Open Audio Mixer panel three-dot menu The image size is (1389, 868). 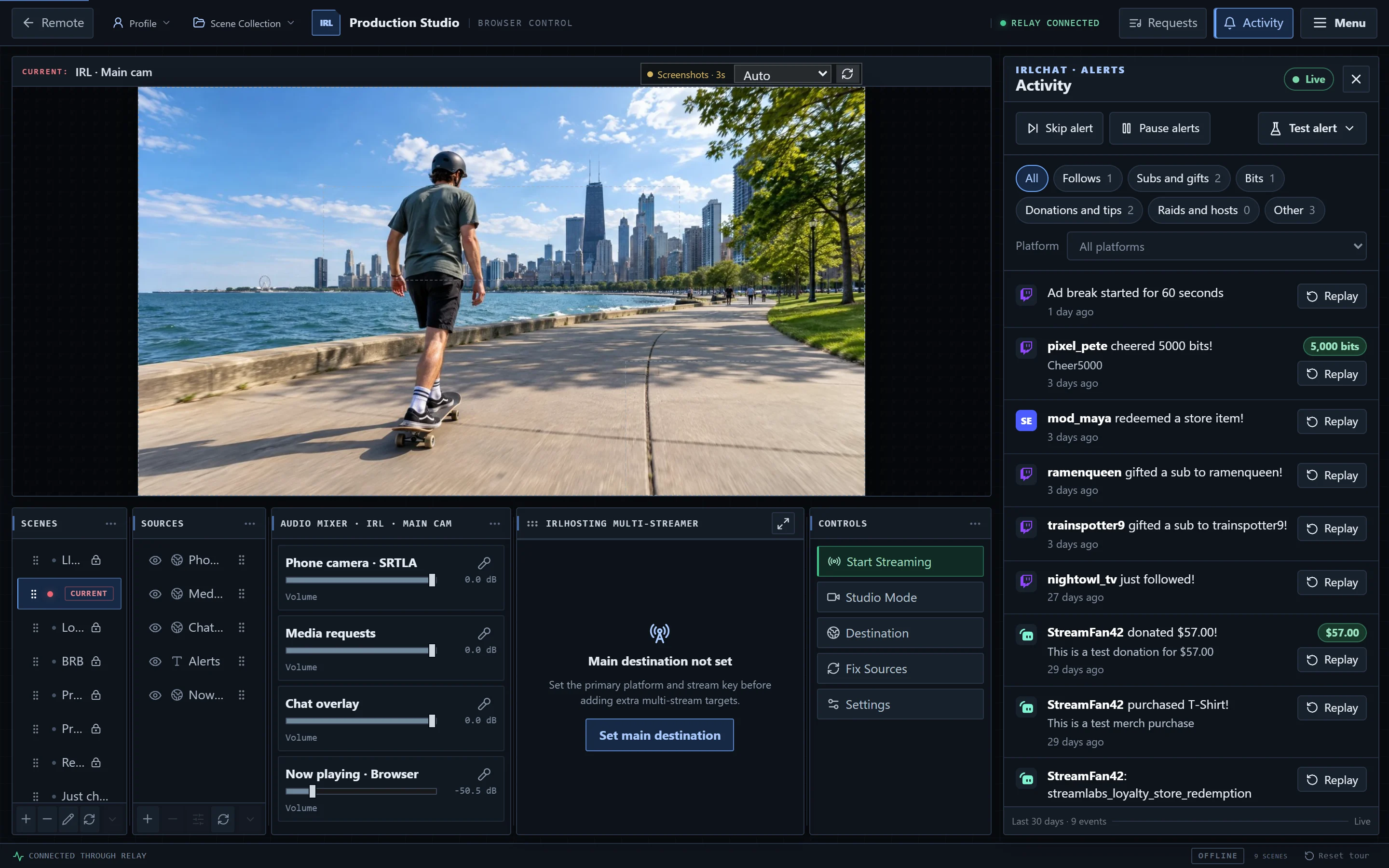(x=495, y=524)
